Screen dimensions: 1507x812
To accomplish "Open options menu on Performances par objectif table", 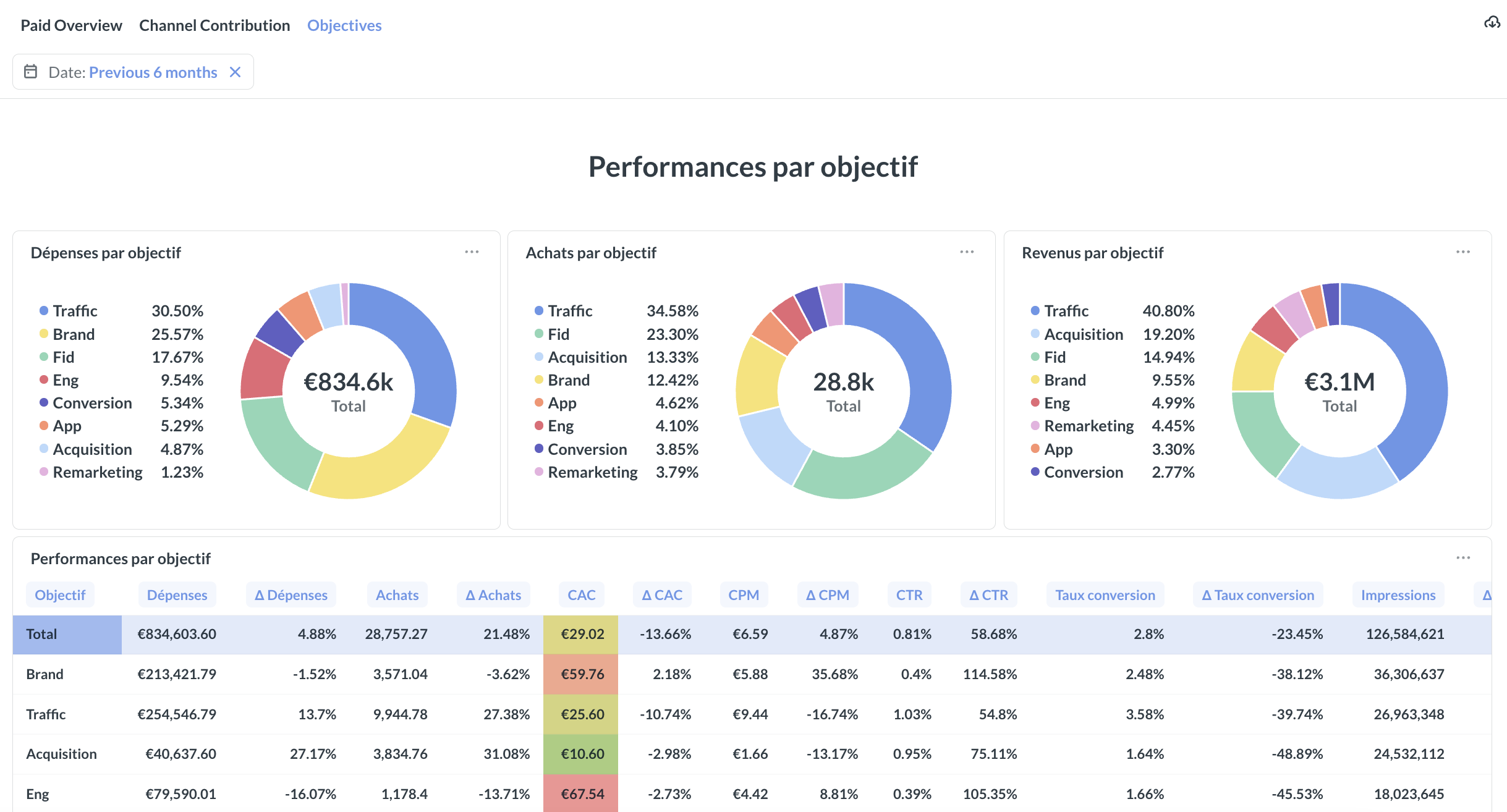I will (1464, 557).
